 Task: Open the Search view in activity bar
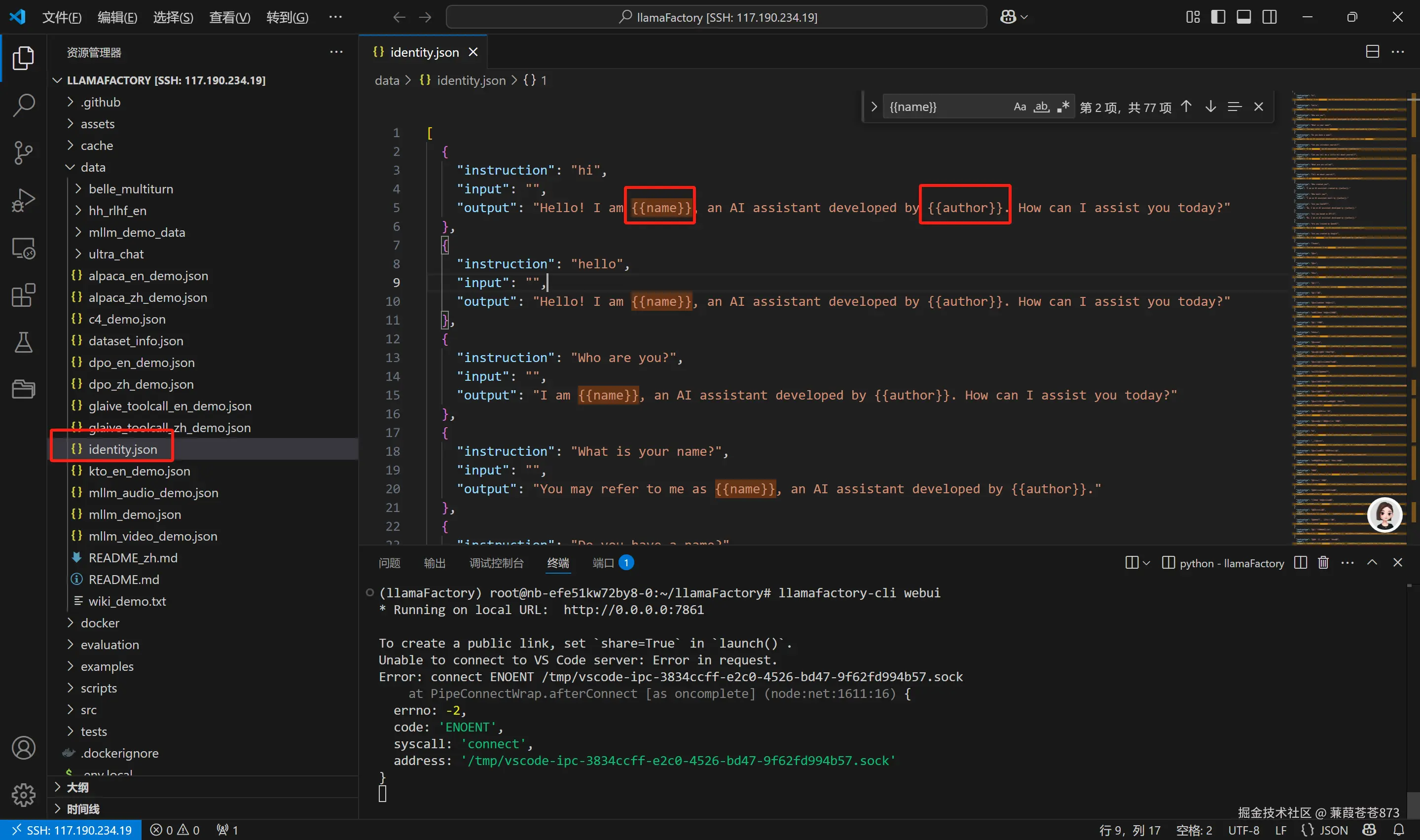click(23, 105)
